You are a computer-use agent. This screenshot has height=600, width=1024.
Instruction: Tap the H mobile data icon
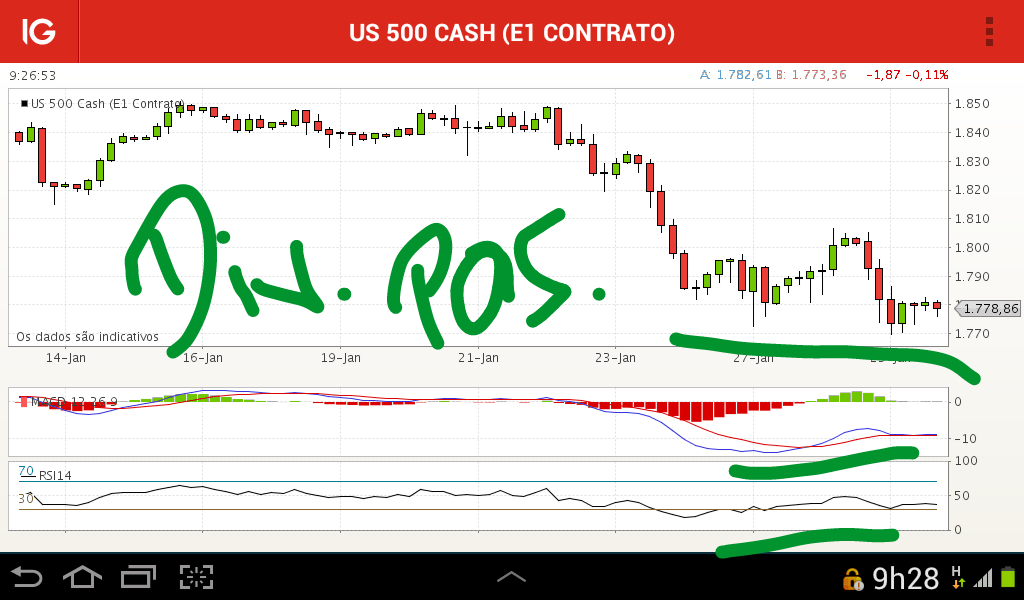click(x=957, y=576)
